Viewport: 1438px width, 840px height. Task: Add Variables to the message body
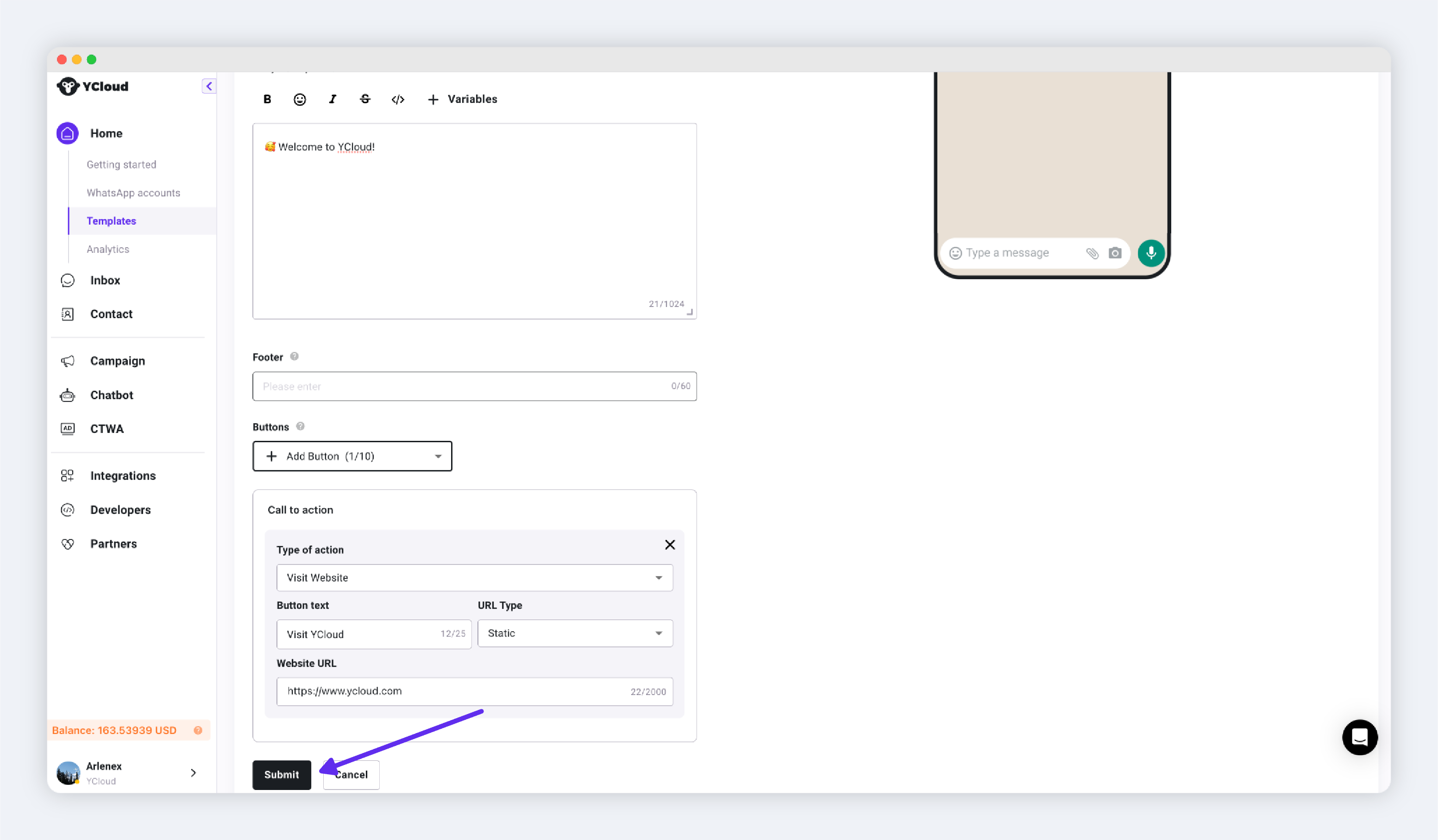(x=462, y=99)
